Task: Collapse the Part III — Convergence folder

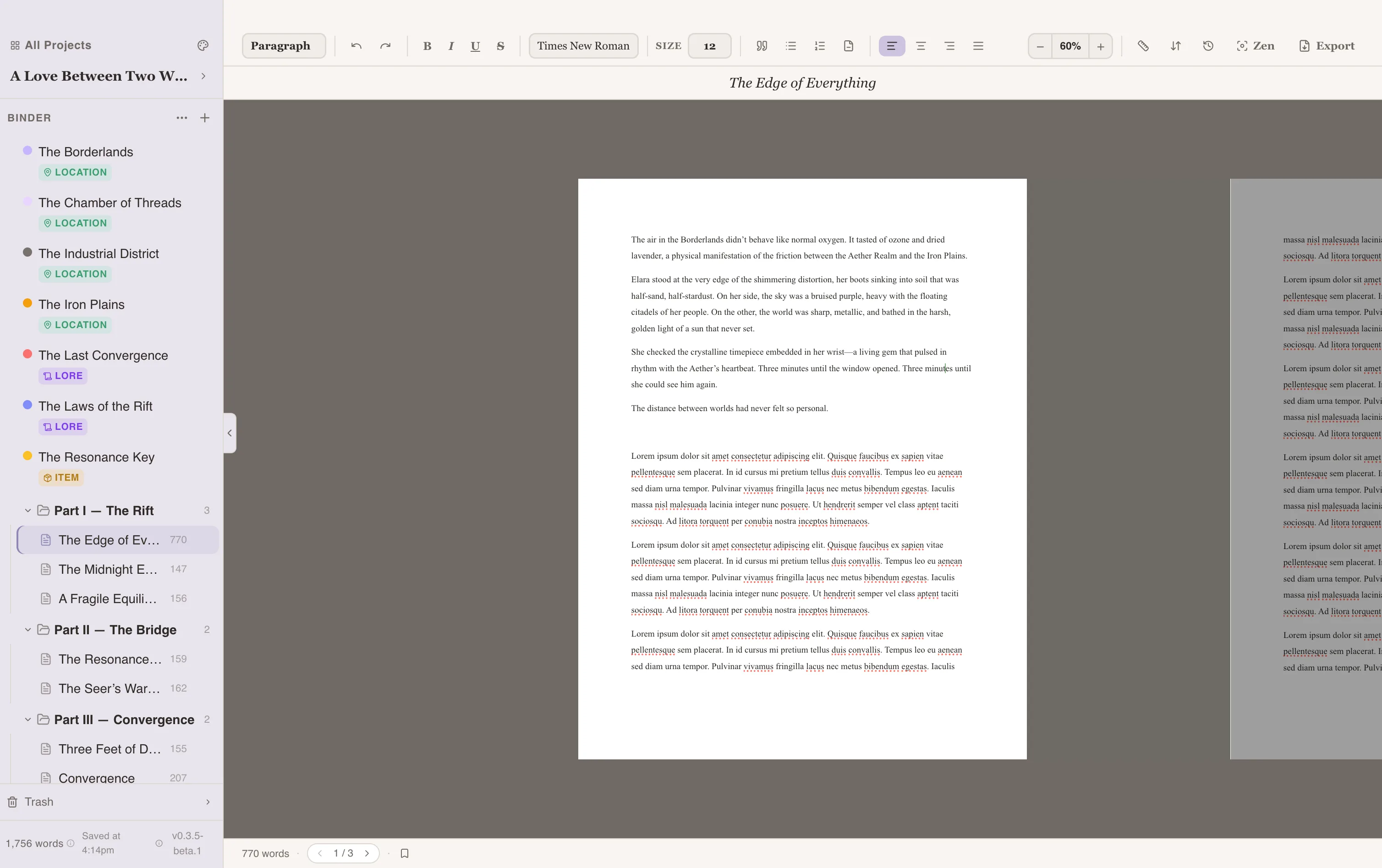Action: [27, 720]
